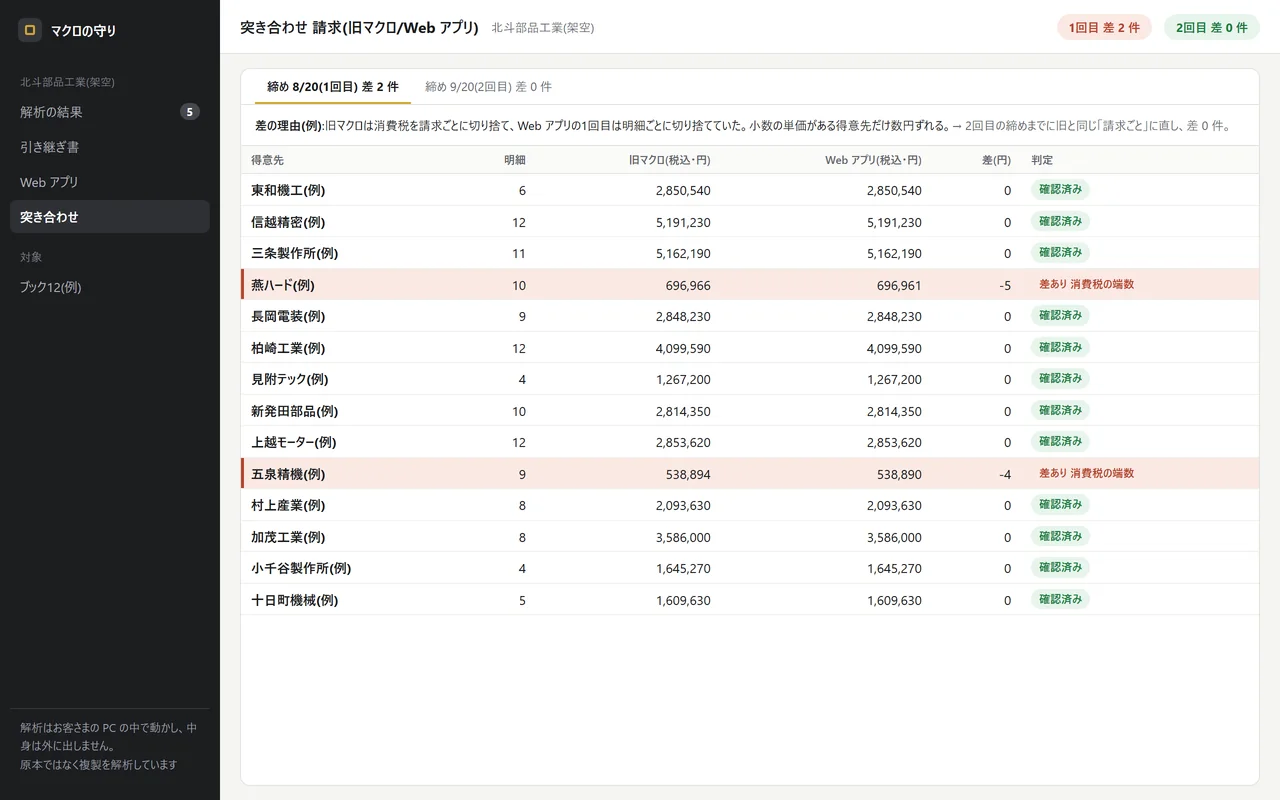Viewport: 1280px width, 800px height.
Task: Click 確認済み badge in 東和機工 row
Action: coord(1060,189)
